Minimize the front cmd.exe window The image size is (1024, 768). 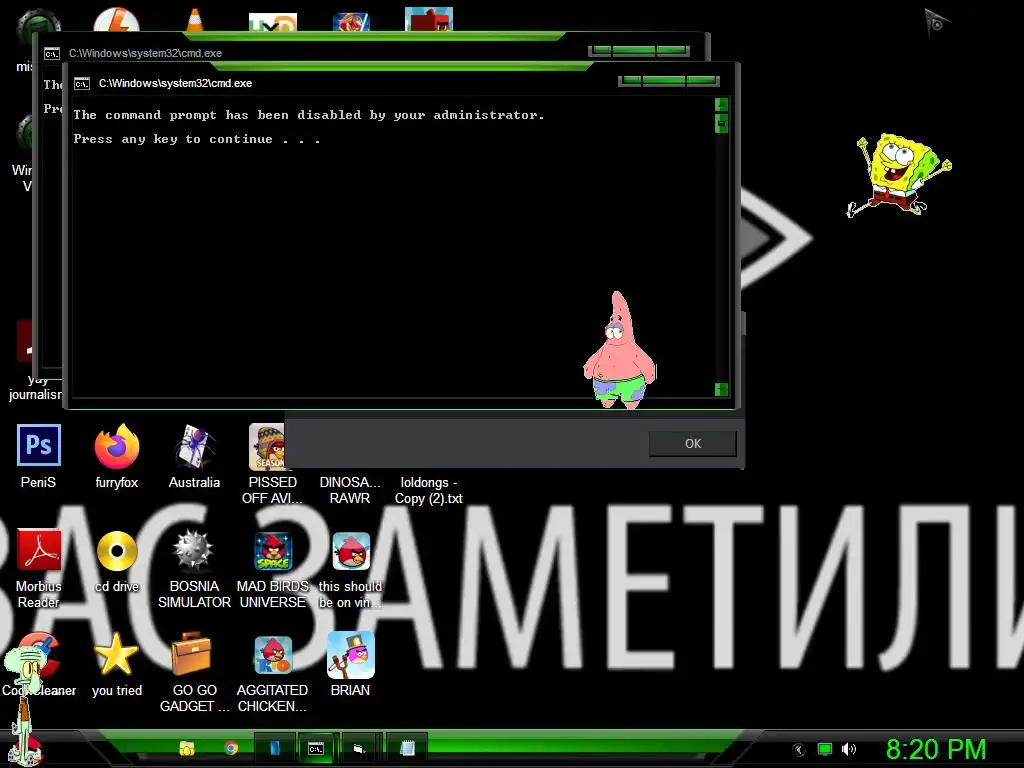point(632,80)
